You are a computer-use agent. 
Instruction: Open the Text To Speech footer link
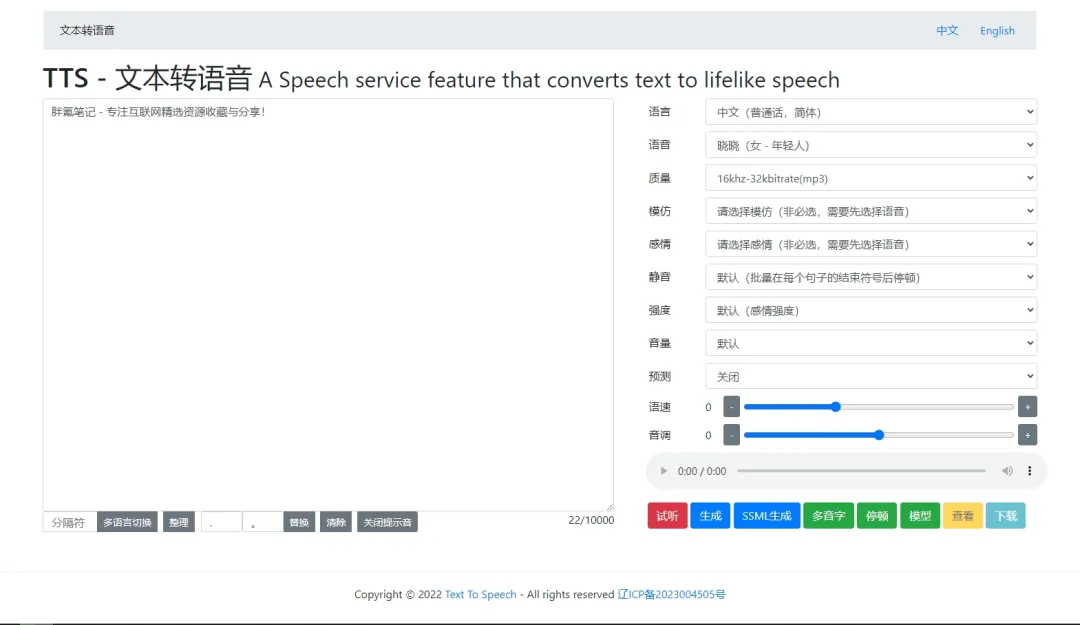pos(480,594)
